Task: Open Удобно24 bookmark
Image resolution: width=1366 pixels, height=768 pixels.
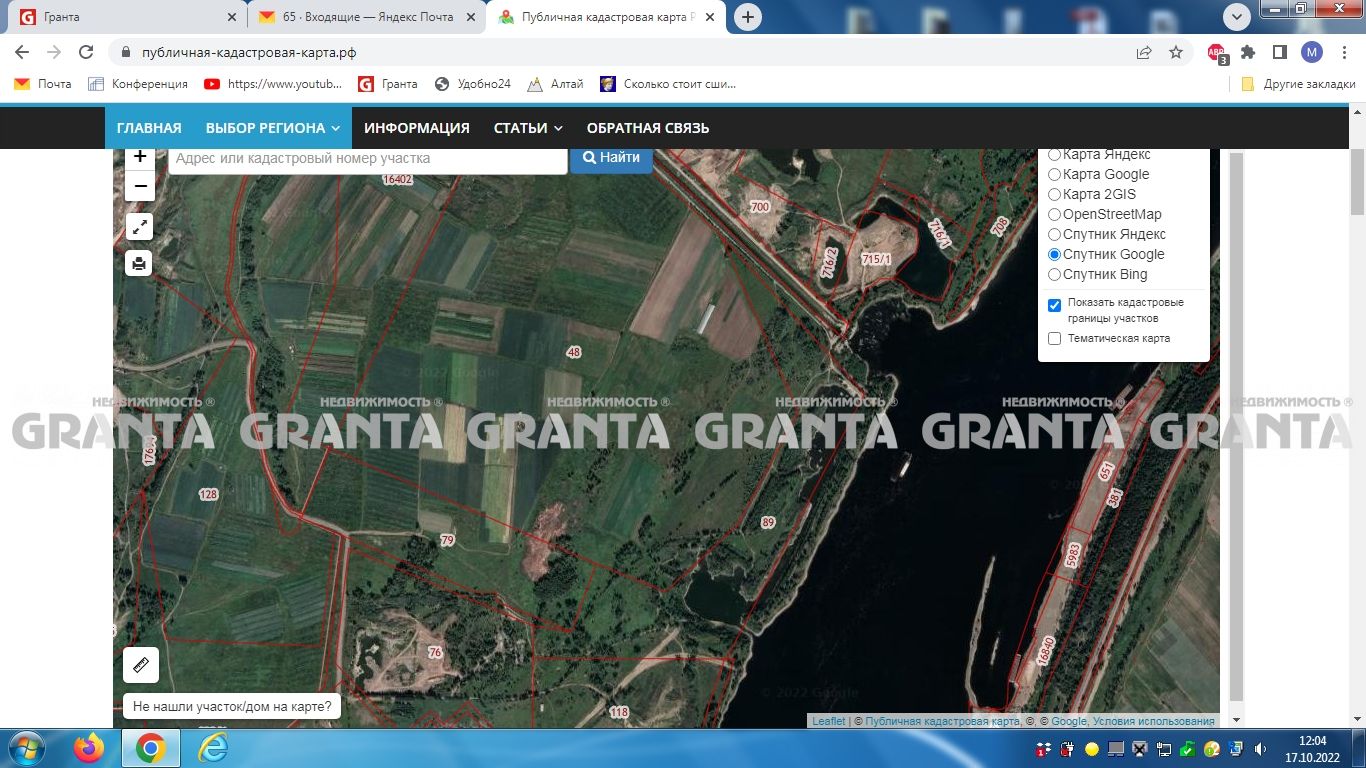Action: (473, 84)
